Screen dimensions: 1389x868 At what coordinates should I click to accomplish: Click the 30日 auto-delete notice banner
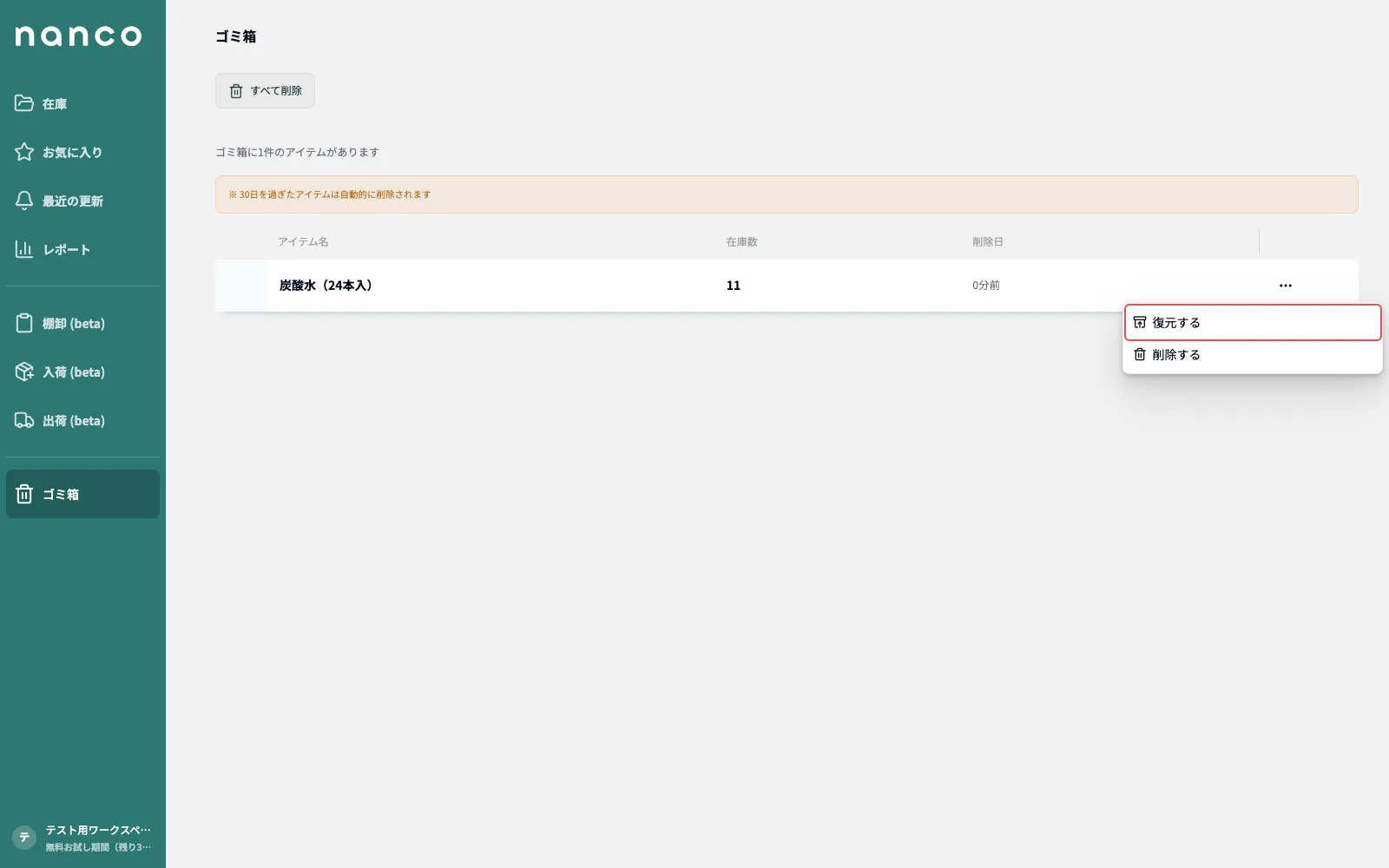pyautogui.click(x=787, y=194)
